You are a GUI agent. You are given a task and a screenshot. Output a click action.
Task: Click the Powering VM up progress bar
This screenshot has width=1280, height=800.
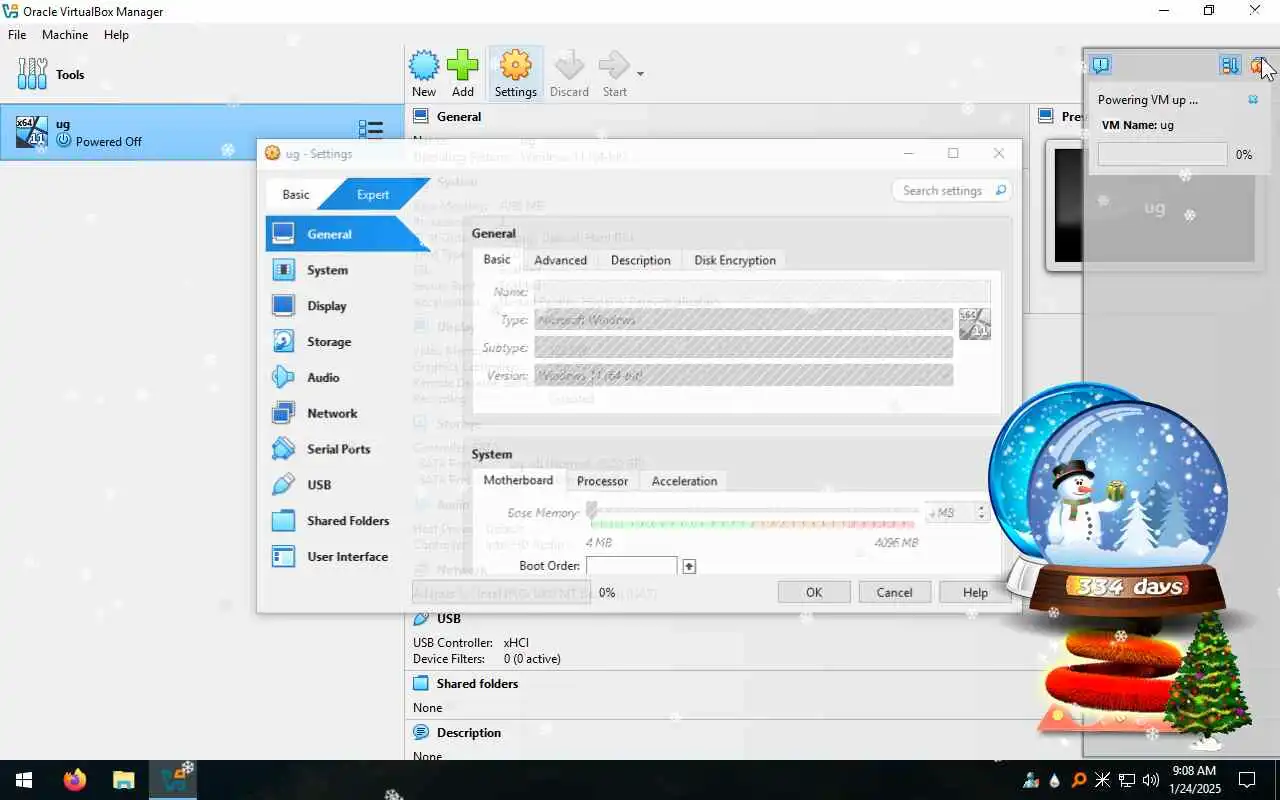1162,154
